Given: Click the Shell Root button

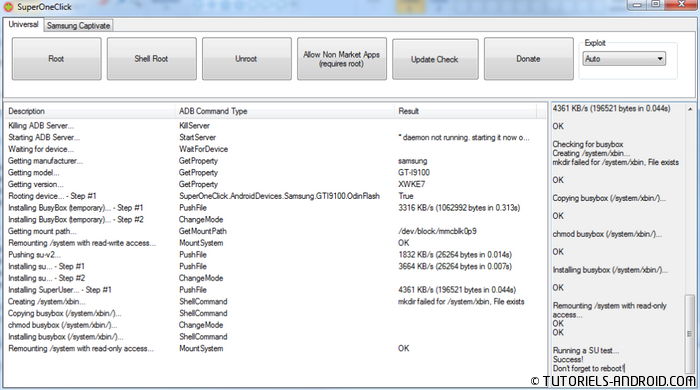Looking at the screenshot, I should [x=151, y=58].
